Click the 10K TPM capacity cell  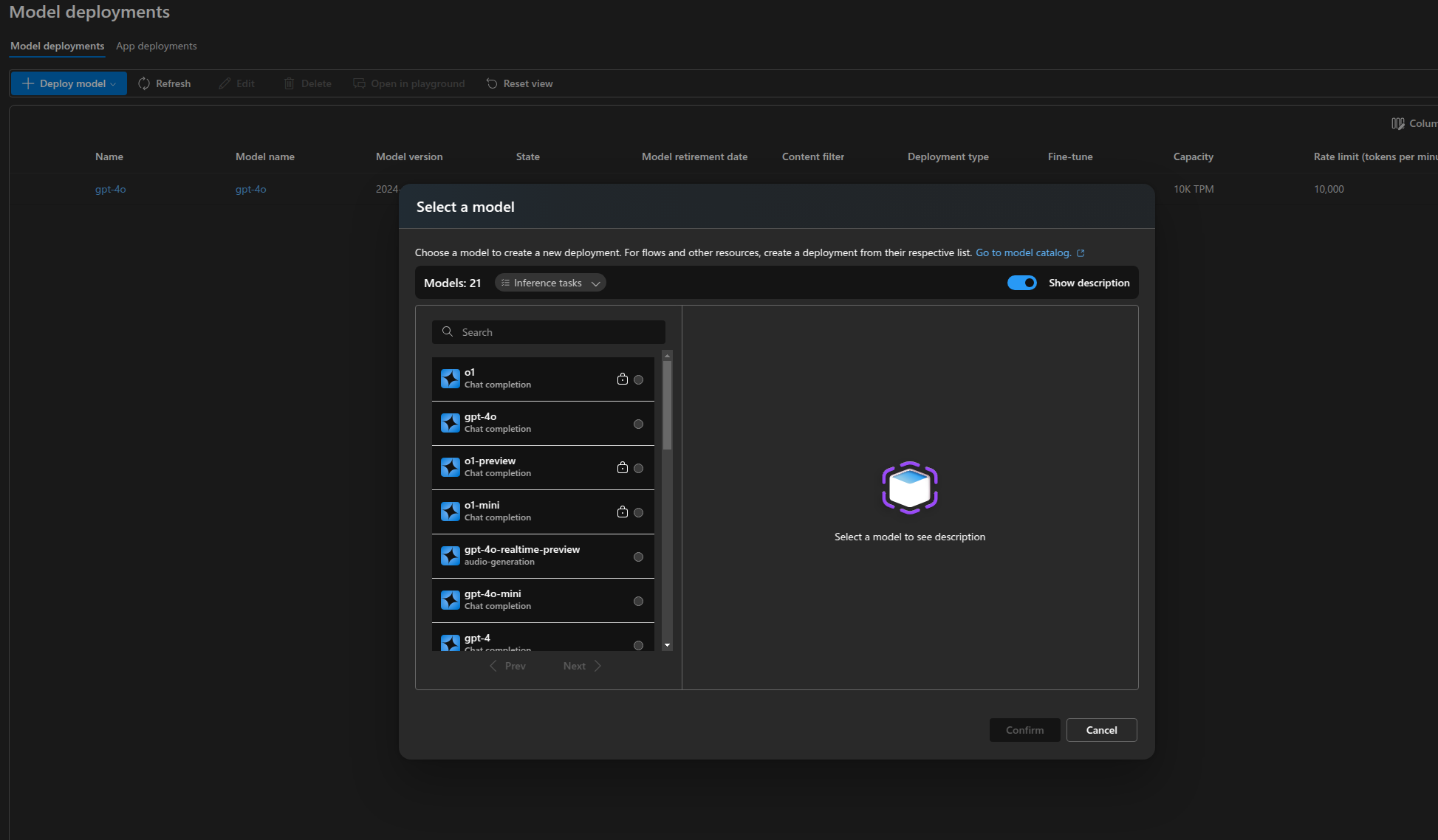point(1194,189)
